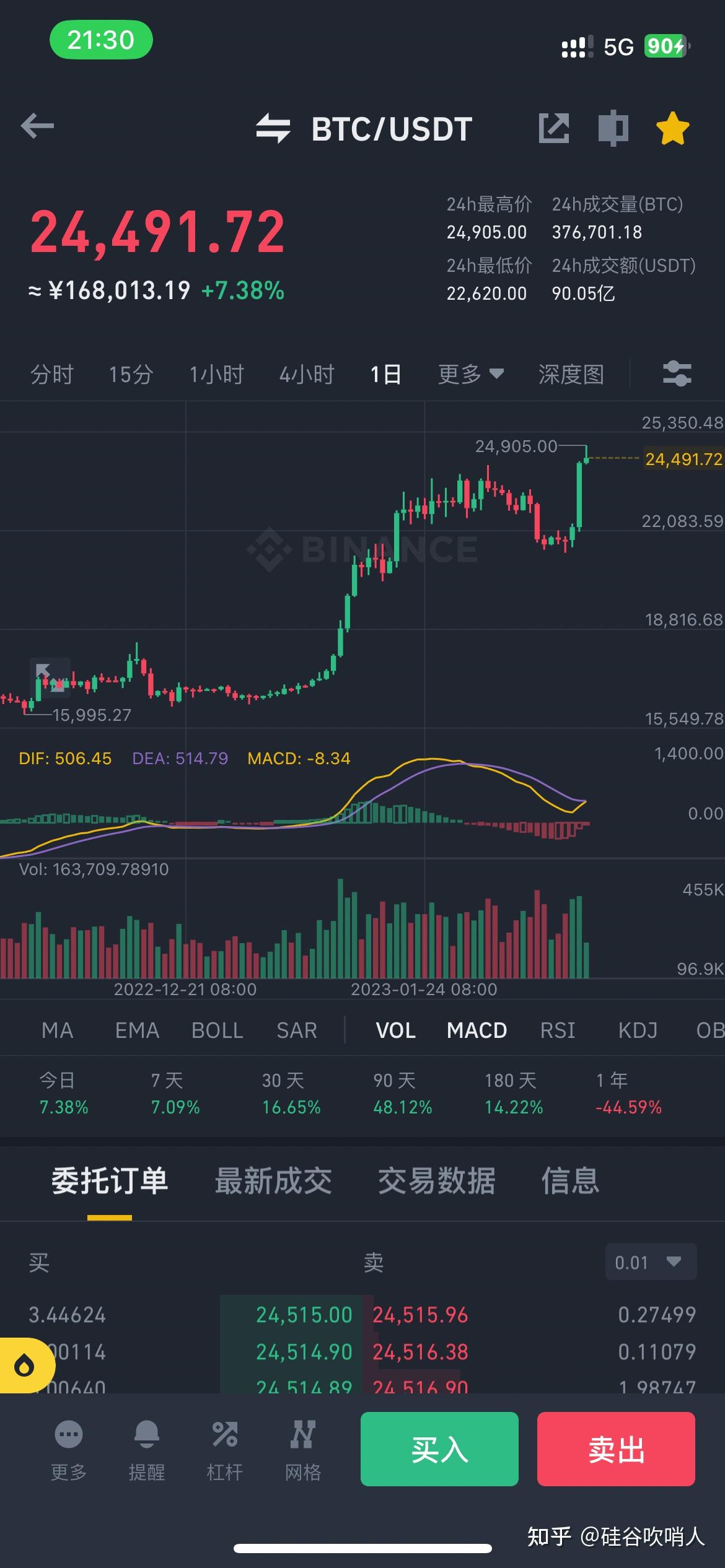Tap the split-screen compare icon
725x1568 pixels.
pyautogui.click(x=613, y=128)
